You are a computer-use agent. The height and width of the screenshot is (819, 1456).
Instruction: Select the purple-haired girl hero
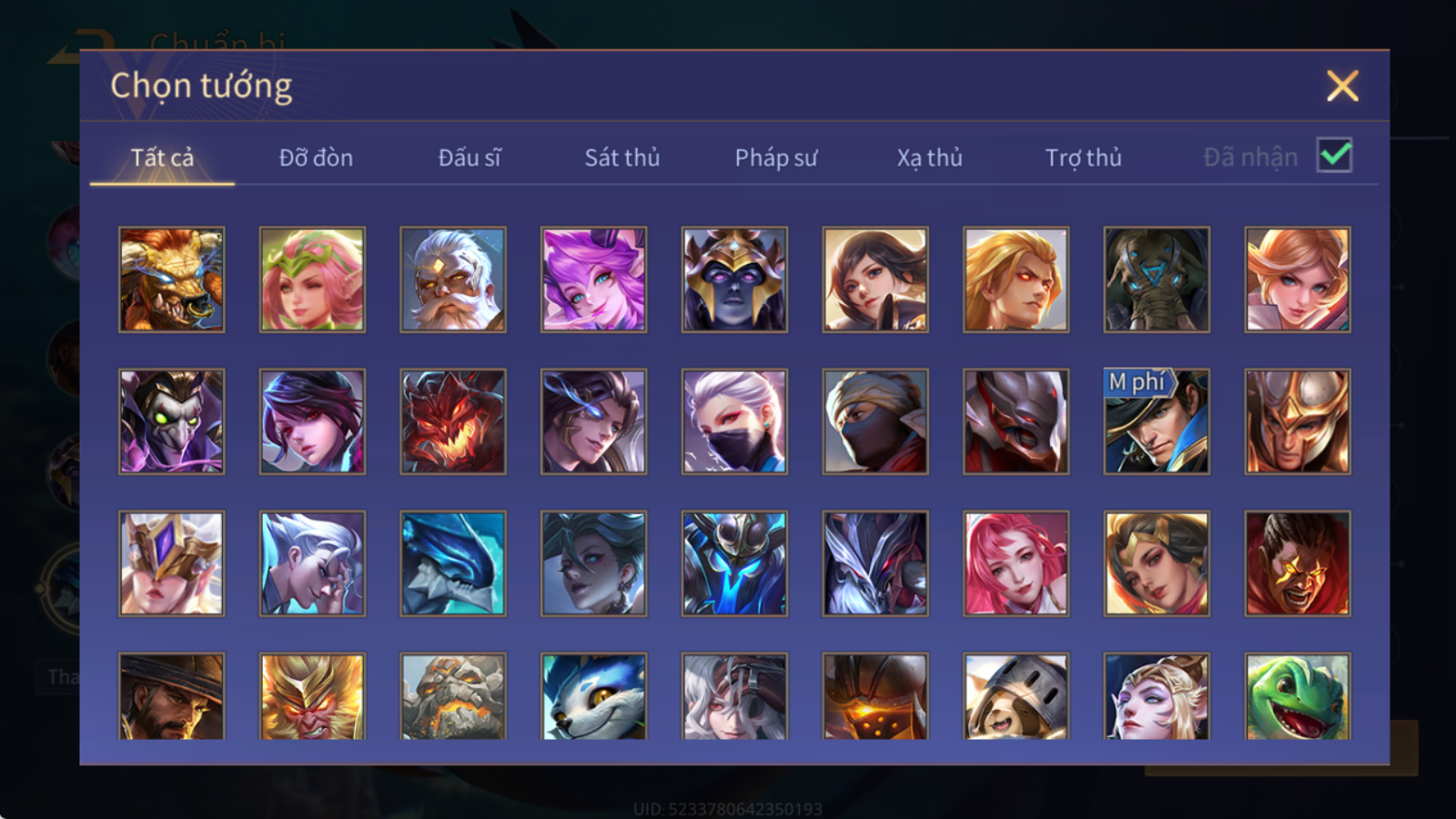(x=593, y=279)
